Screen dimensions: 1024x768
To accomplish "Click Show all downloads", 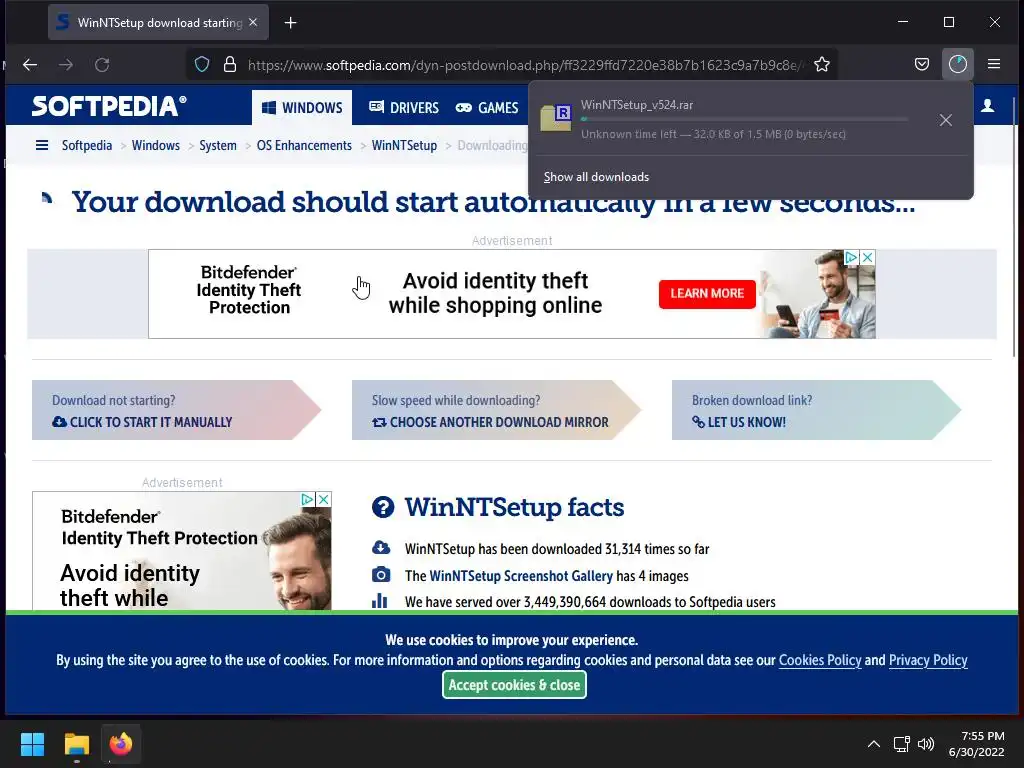I will [x=596, y=177].
